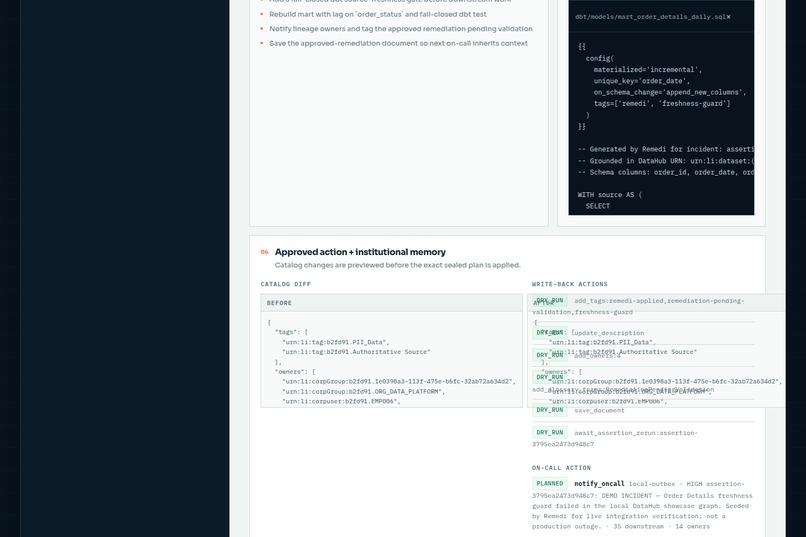Viewport: 806px width, 537px height.
Task: Click the await_assertion_rerun action text
Action: 615,438
